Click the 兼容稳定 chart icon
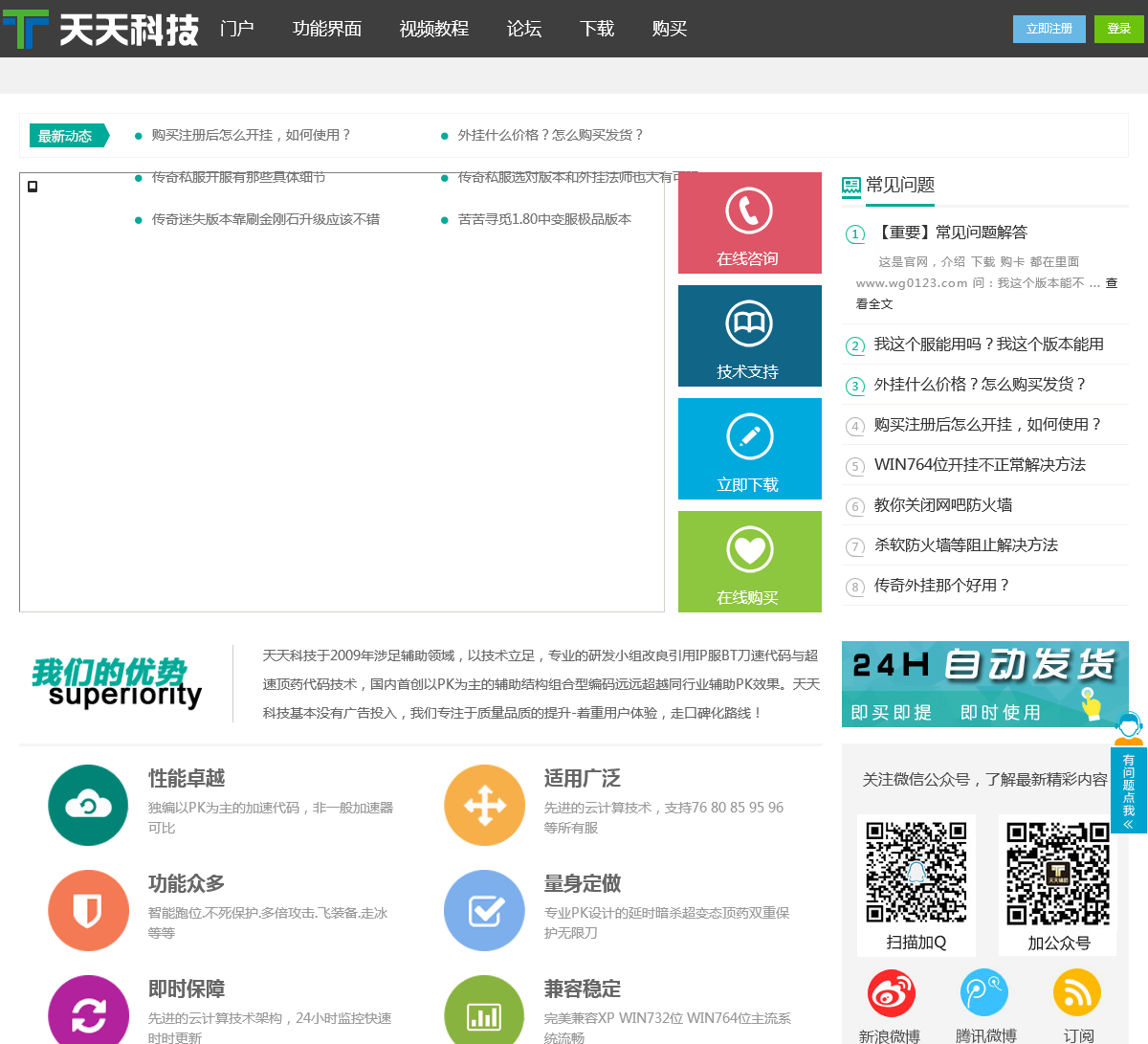Viewport: 1148px width, 1044px height. pos(485,1011)
